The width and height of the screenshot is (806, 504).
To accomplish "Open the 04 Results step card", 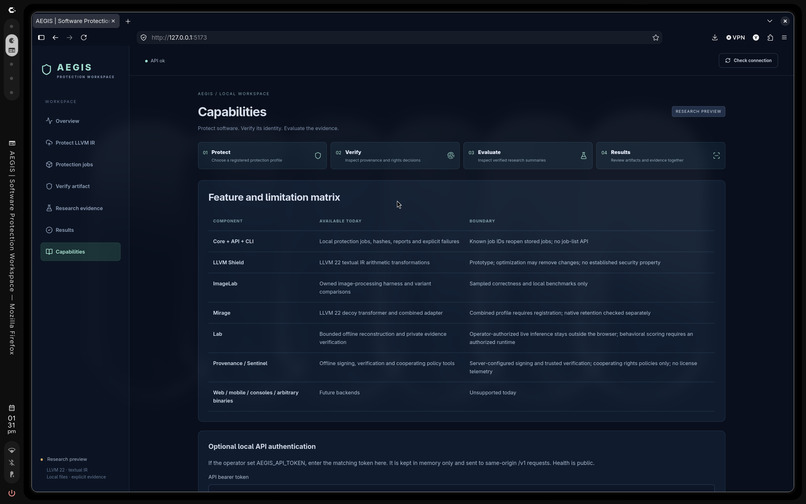I will click(661, 156).
